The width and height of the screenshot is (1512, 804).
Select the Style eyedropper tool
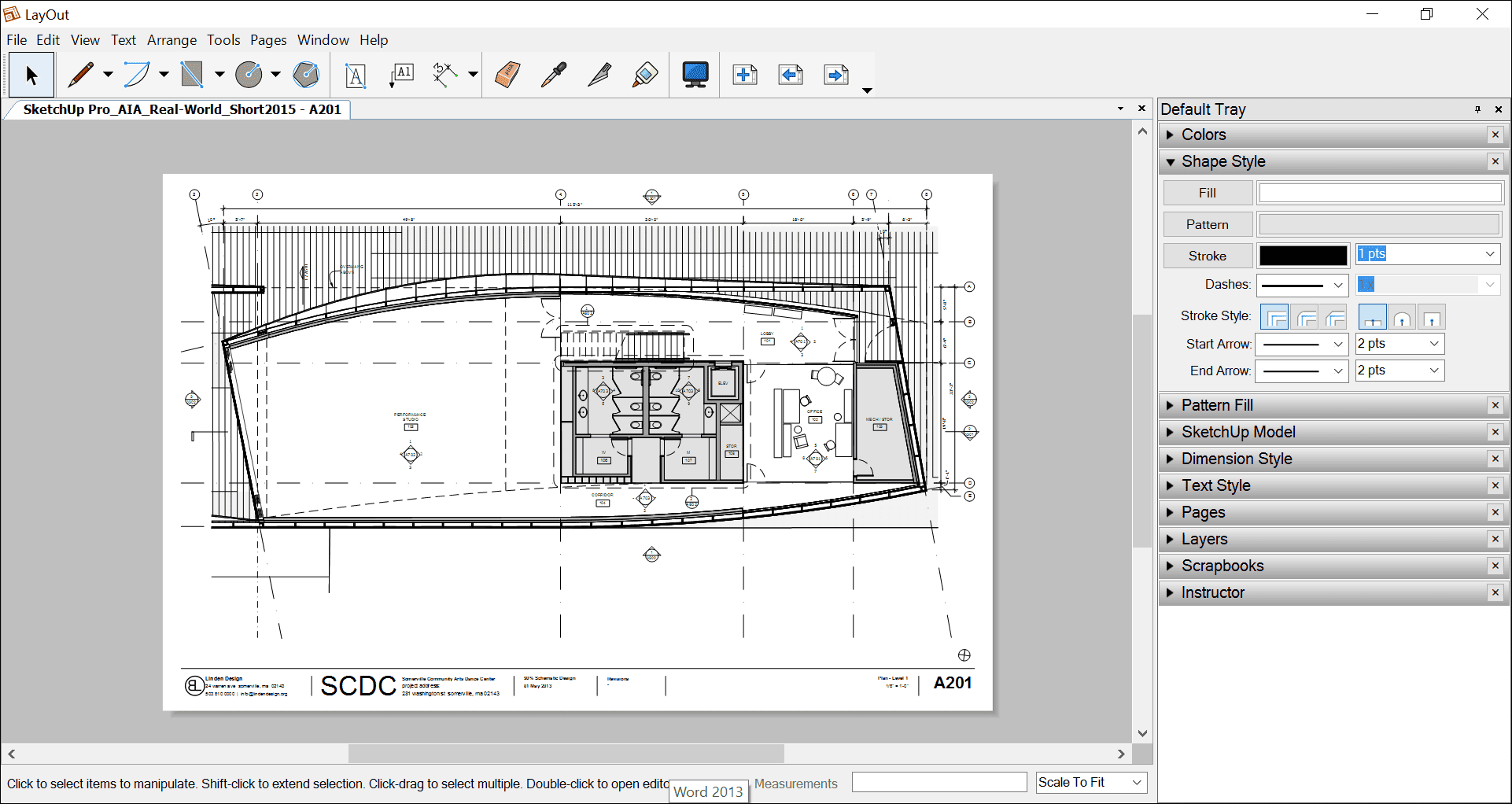coord(554,75)
